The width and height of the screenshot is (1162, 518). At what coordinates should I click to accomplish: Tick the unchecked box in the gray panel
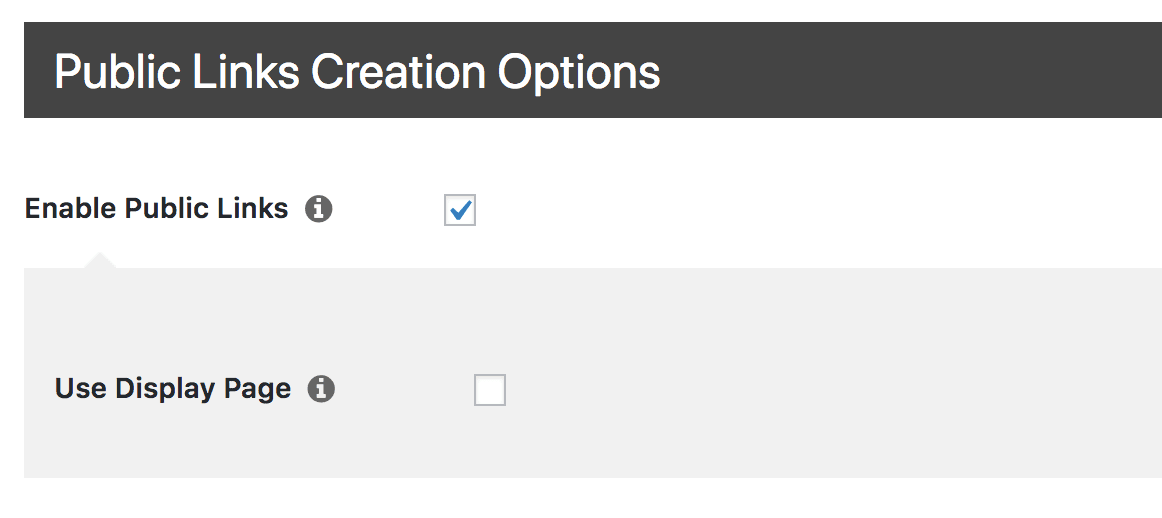click(x=490, y=390)
